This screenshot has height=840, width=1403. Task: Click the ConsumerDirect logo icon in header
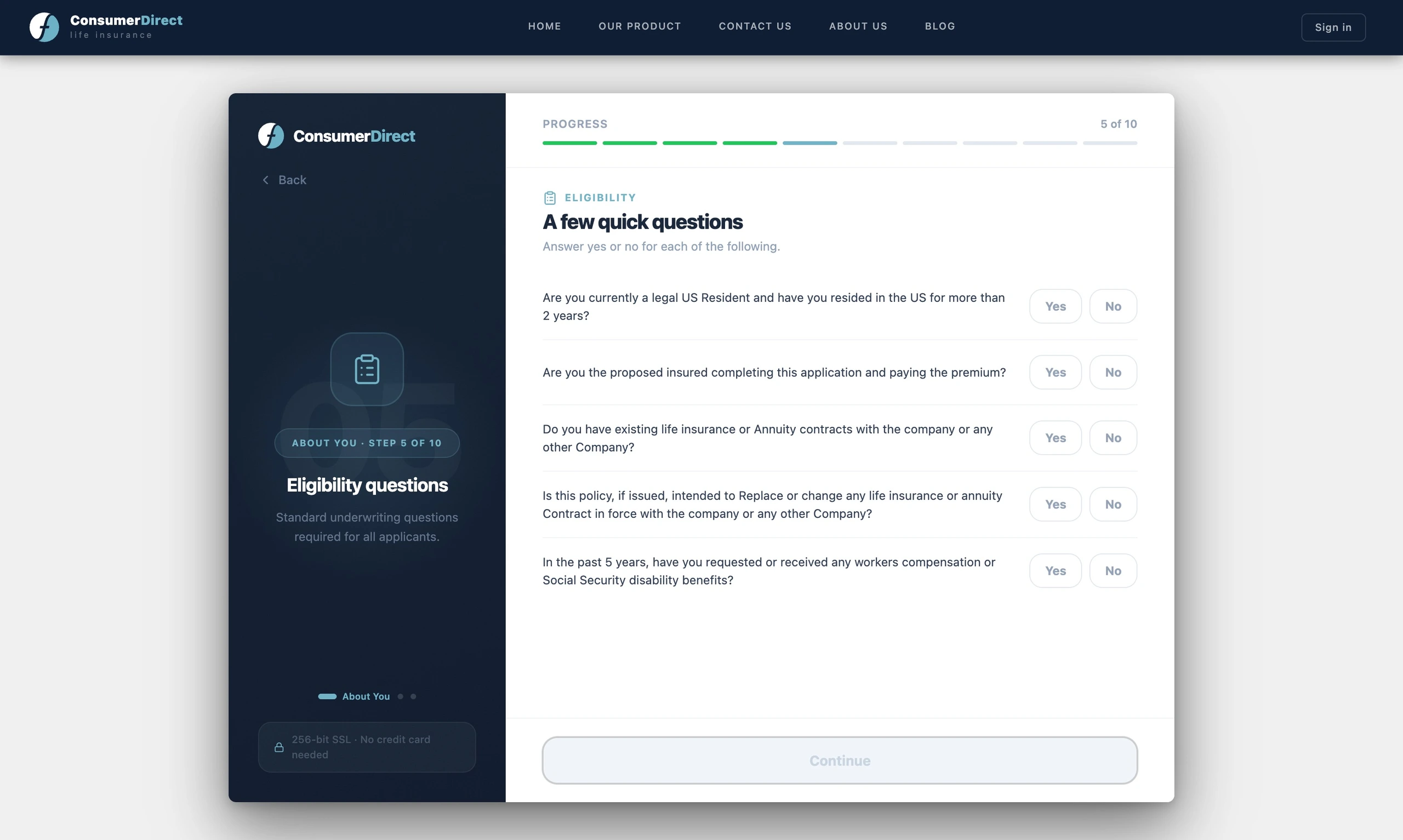click(x=44, y=27)
